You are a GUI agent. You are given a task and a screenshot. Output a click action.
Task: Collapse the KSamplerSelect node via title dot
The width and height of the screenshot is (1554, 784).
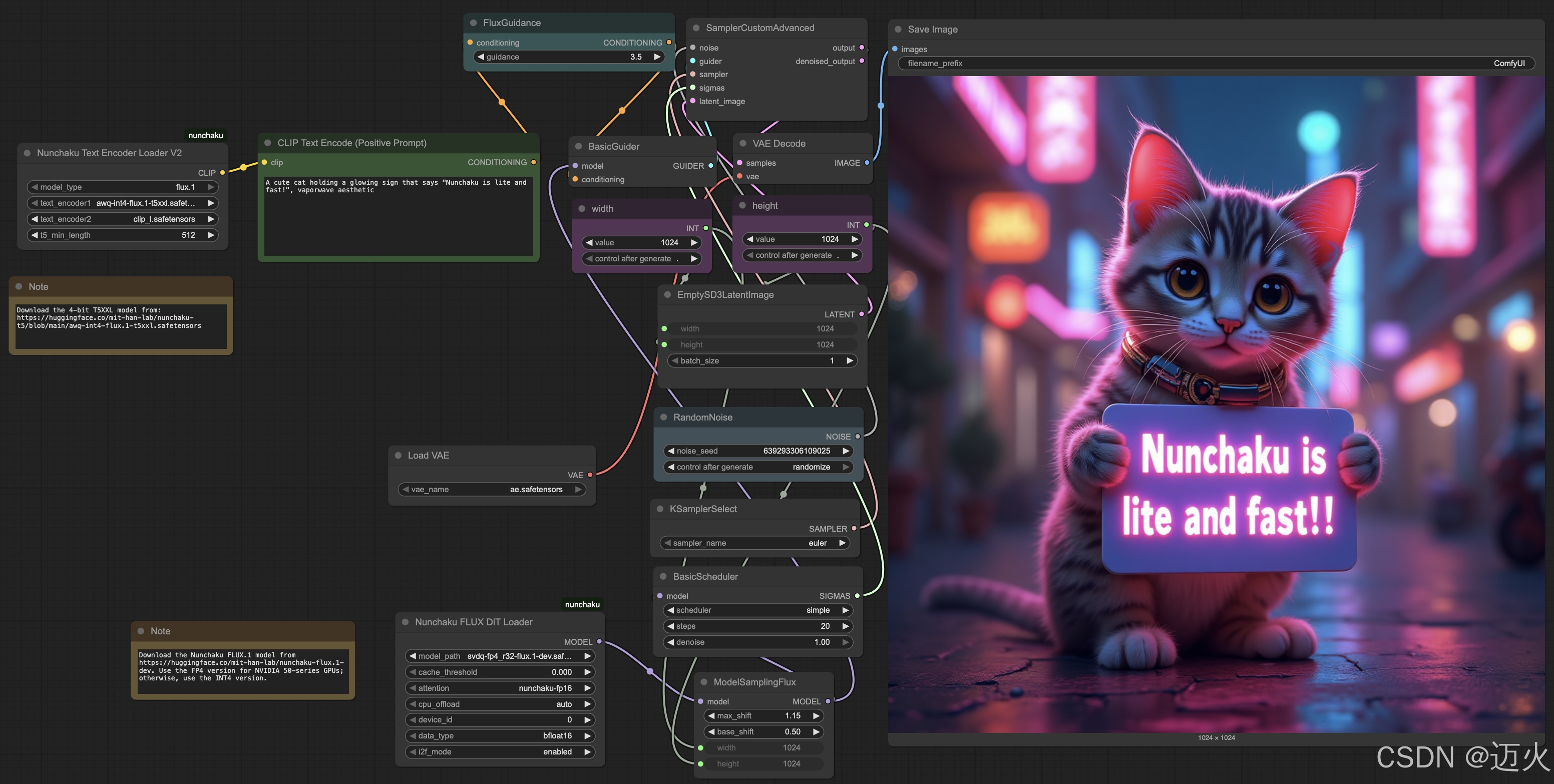click(x=660, y=509)
